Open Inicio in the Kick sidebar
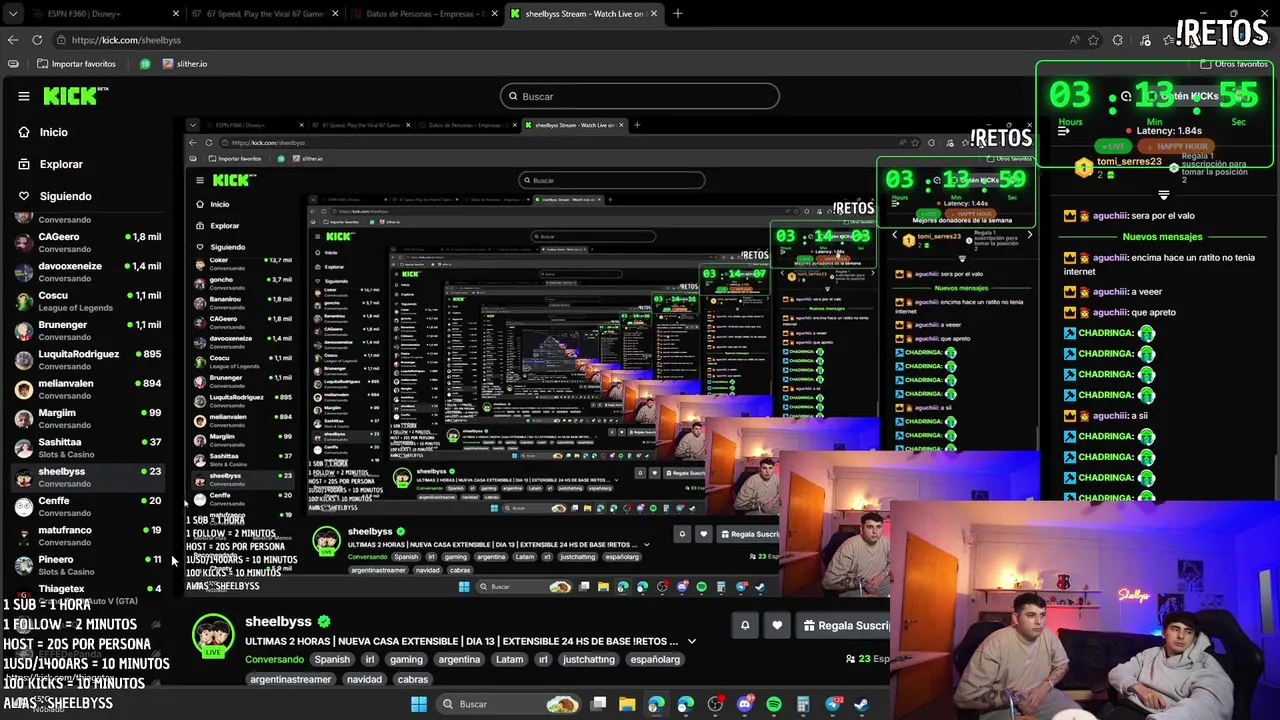The height and width of the screenshot is (720, 1280). click(x=53, y=132)
